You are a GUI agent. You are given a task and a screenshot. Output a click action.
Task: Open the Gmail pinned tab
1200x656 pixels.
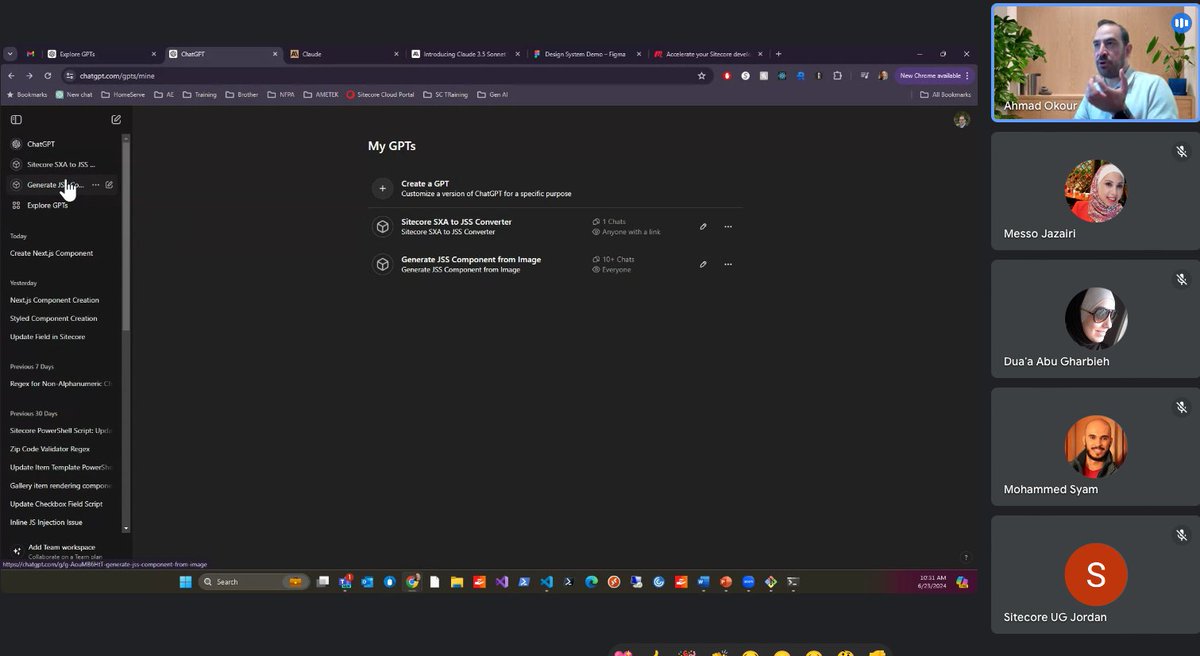[31, 54]
